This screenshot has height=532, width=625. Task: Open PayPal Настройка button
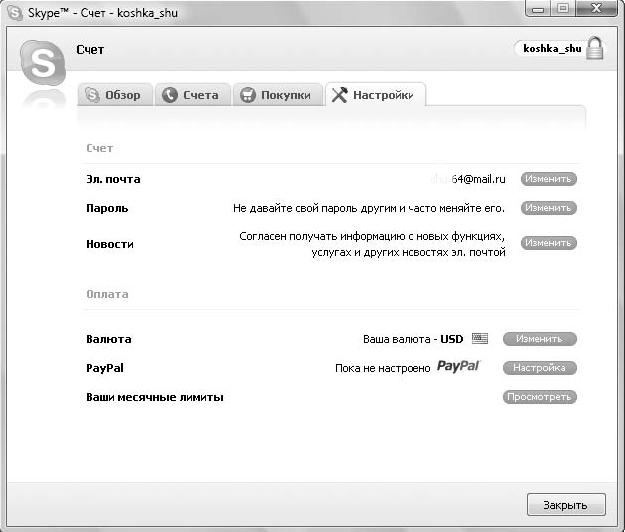[x=539, y=368]
